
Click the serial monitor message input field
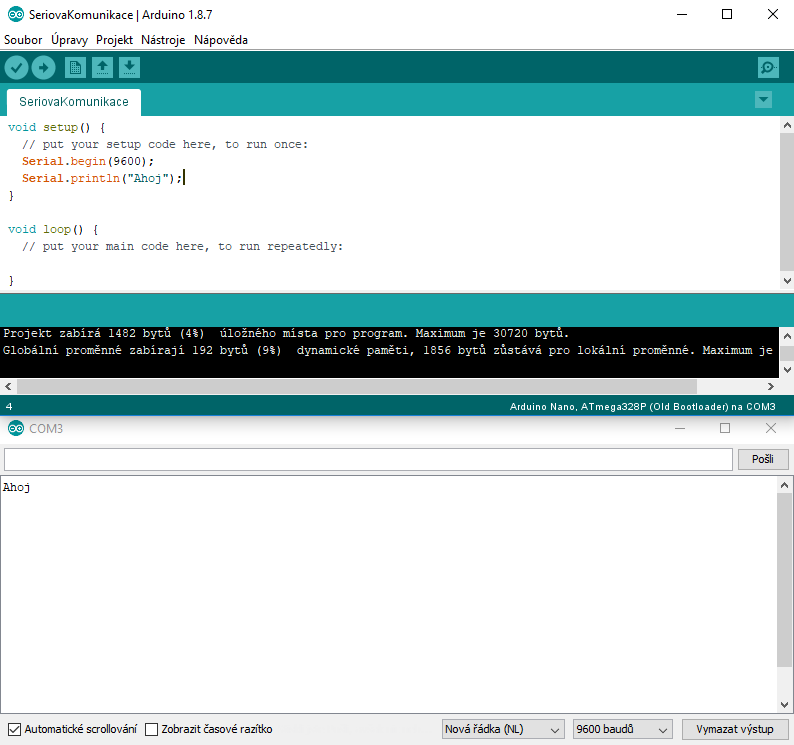pyautogui.click(x=368, y=459)
